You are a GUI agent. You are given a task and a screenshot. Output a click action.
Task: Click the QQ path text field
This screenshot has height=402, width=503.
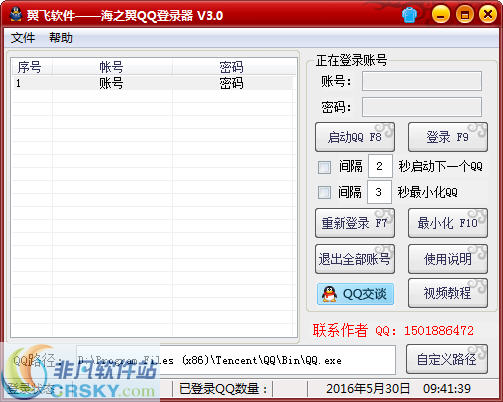coord(236,360)
